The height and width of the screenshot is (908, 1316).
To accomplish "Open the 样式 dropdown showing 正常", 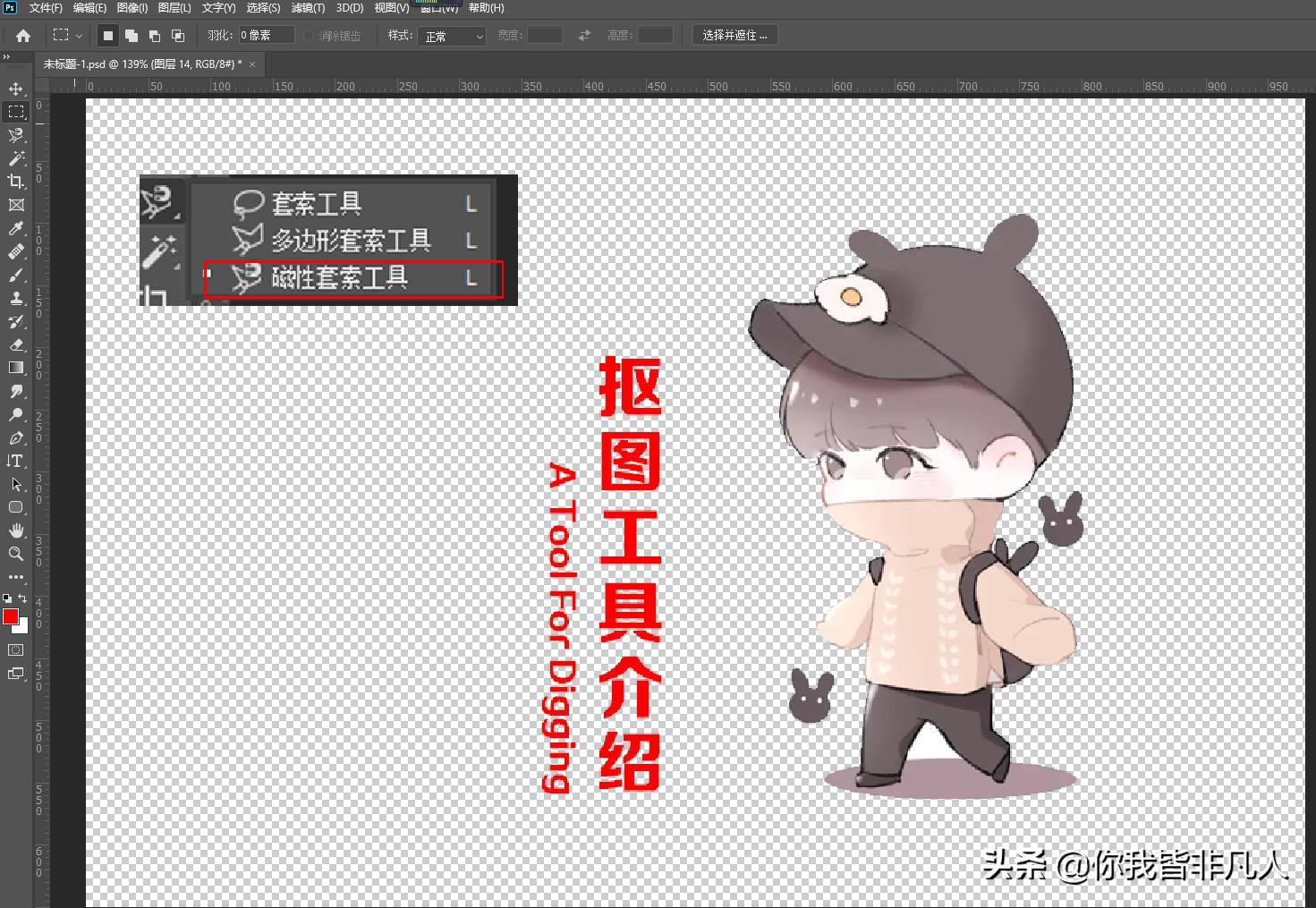I will click(x=452, y=37).
